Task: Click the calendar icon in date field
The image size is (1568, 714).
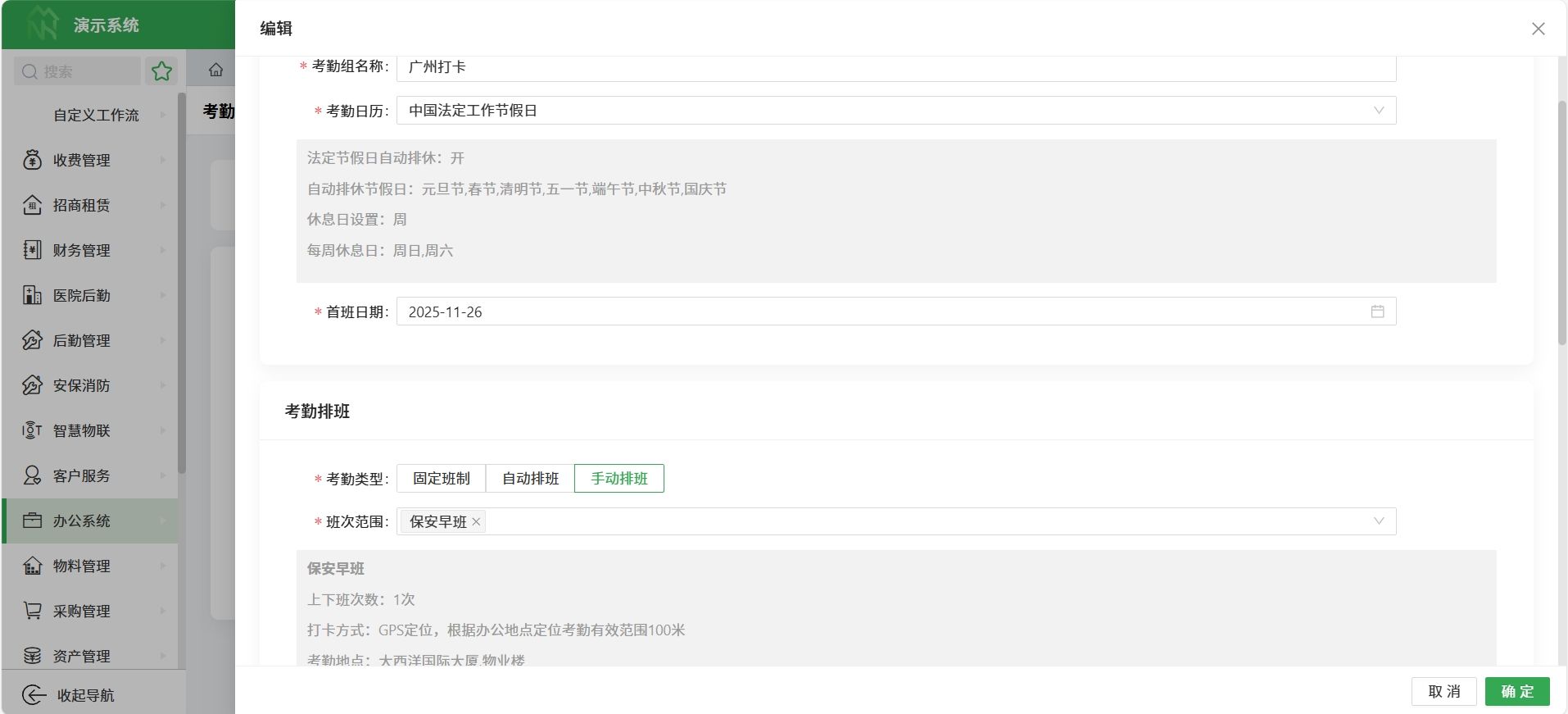Action: pyautogui.click(x=1377, y=312)
